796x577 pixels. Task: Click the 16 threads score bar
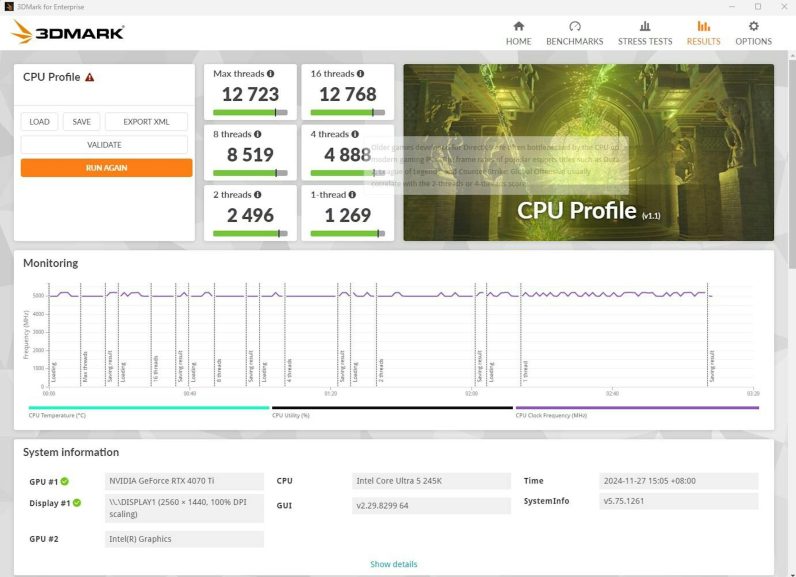pyautogui.click(x=348, y=113)
